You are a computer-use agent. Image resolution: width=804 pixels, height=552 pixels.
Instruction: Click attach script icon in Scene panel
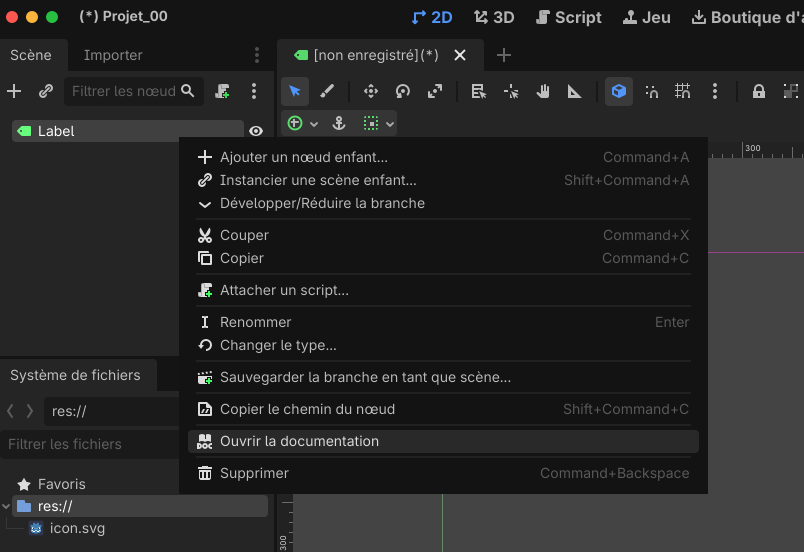click(x=222, y=91)
